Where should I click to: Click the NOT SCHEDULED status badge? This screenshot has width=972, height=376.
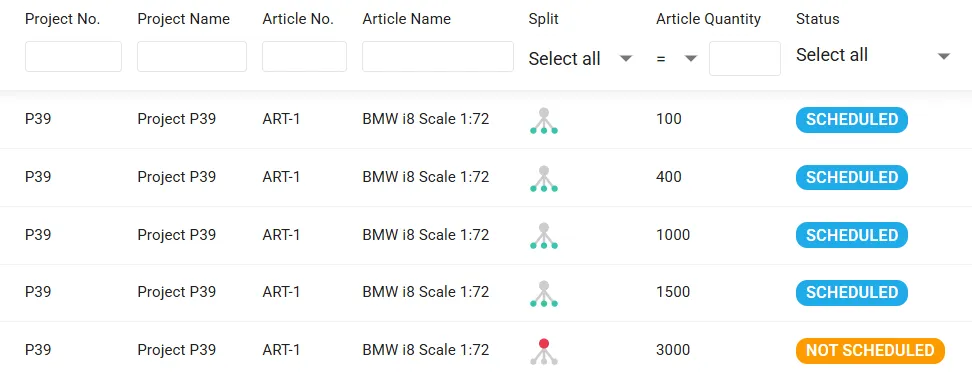click(870, 351)
